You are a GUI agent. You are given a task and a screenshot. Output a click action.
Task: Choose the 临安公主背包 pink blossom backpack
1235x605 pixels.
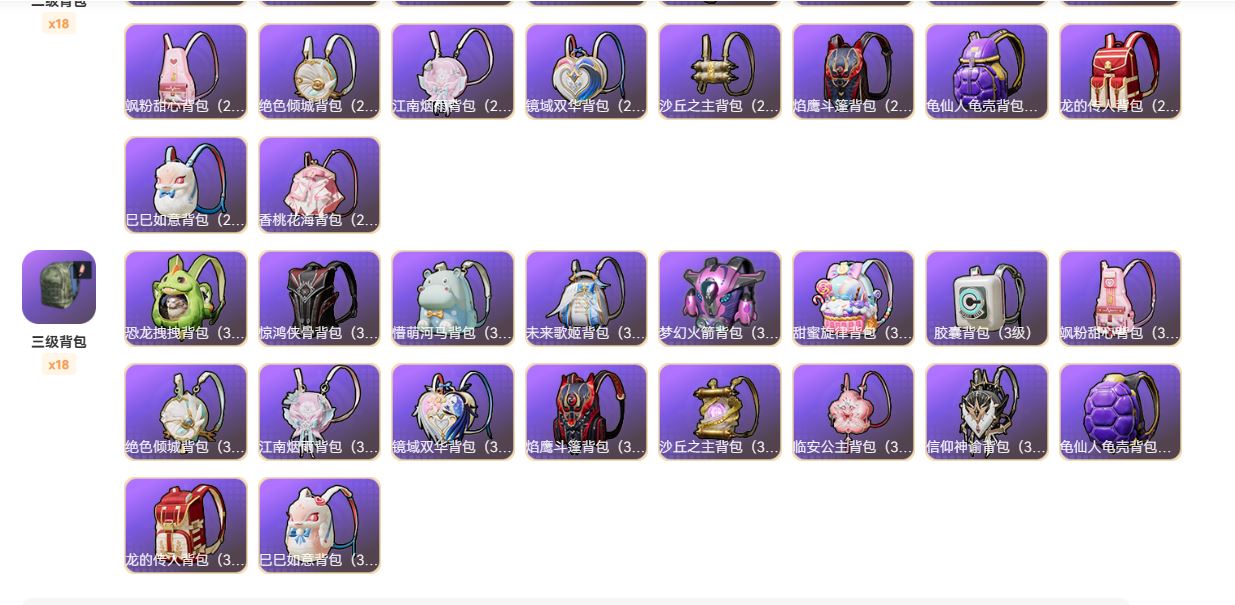pyautogui.click(x=853, y=412)
